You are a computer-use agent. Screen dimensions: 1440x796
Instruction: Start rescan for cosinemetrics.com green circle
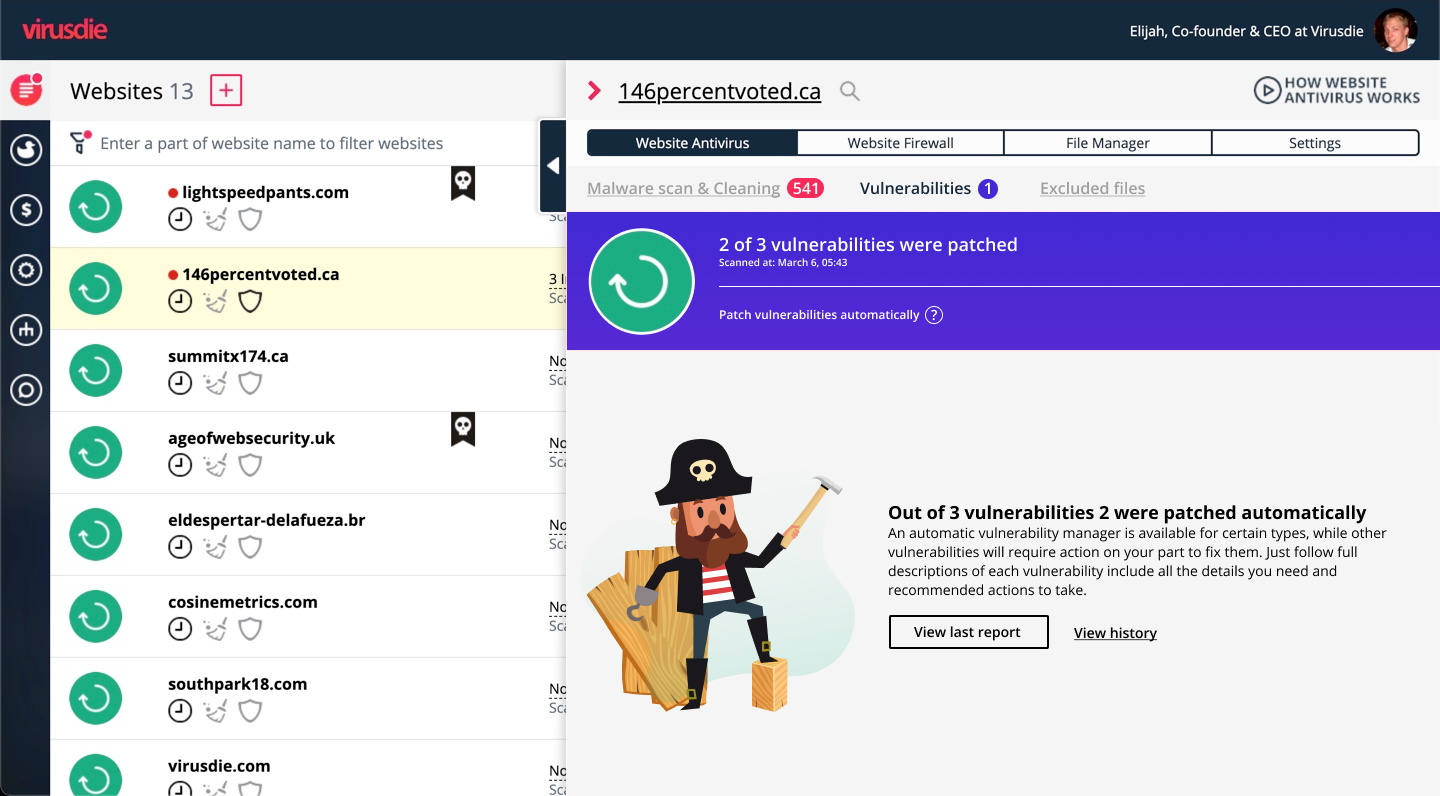tap(95, 617)
